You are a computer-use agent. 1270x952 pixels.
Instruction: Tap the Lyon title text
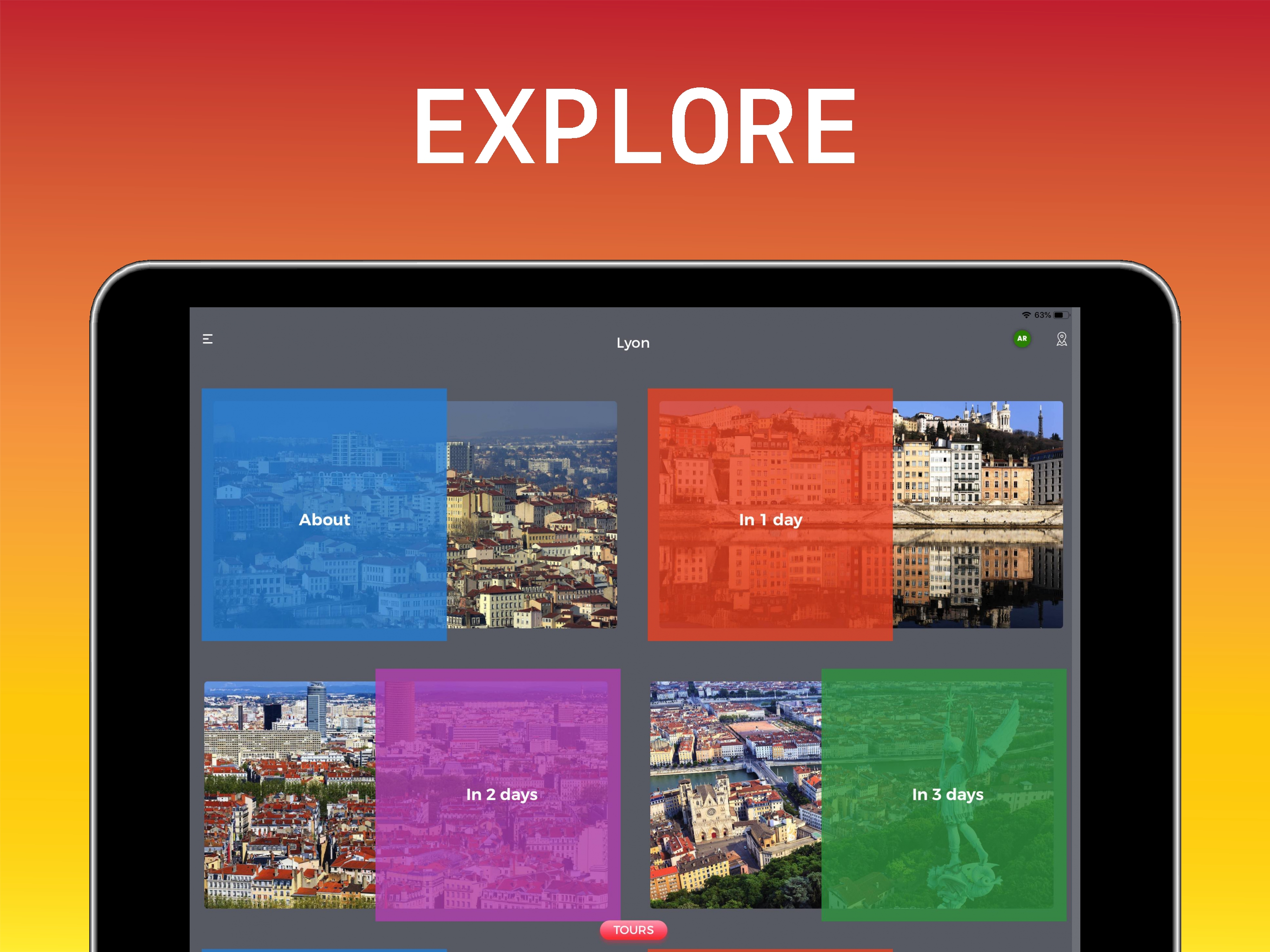coord(633,343)
